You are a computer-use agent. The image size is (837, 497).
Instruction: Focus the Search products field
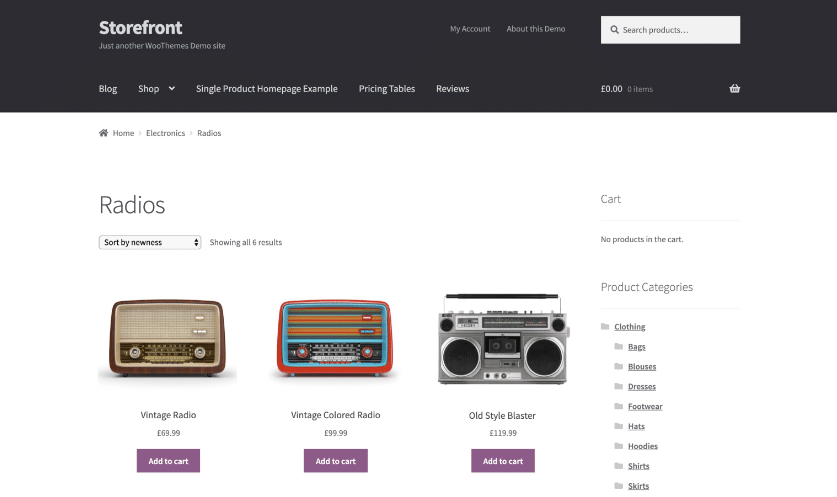click(x=677, y=30)
